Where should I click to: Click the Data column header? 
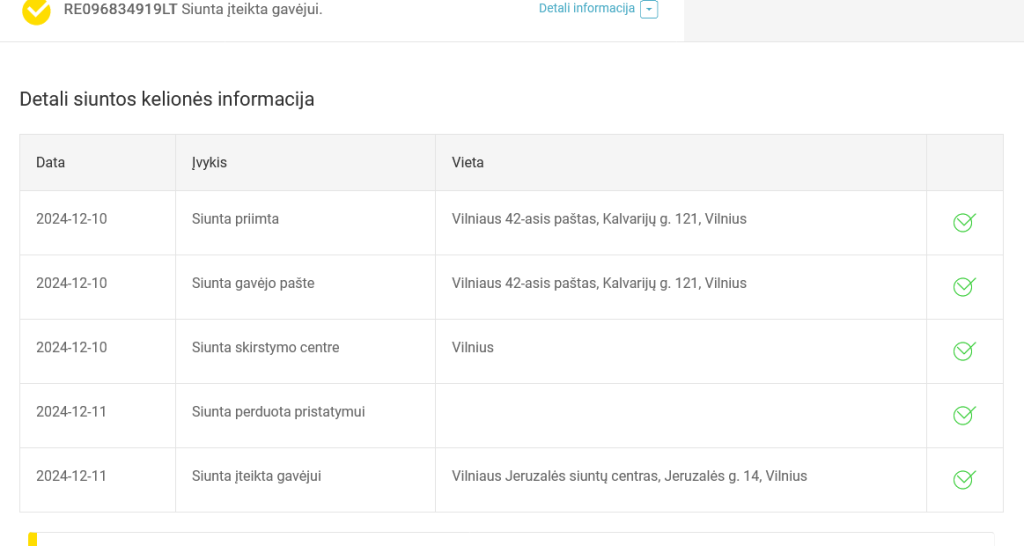click(50, 163)
